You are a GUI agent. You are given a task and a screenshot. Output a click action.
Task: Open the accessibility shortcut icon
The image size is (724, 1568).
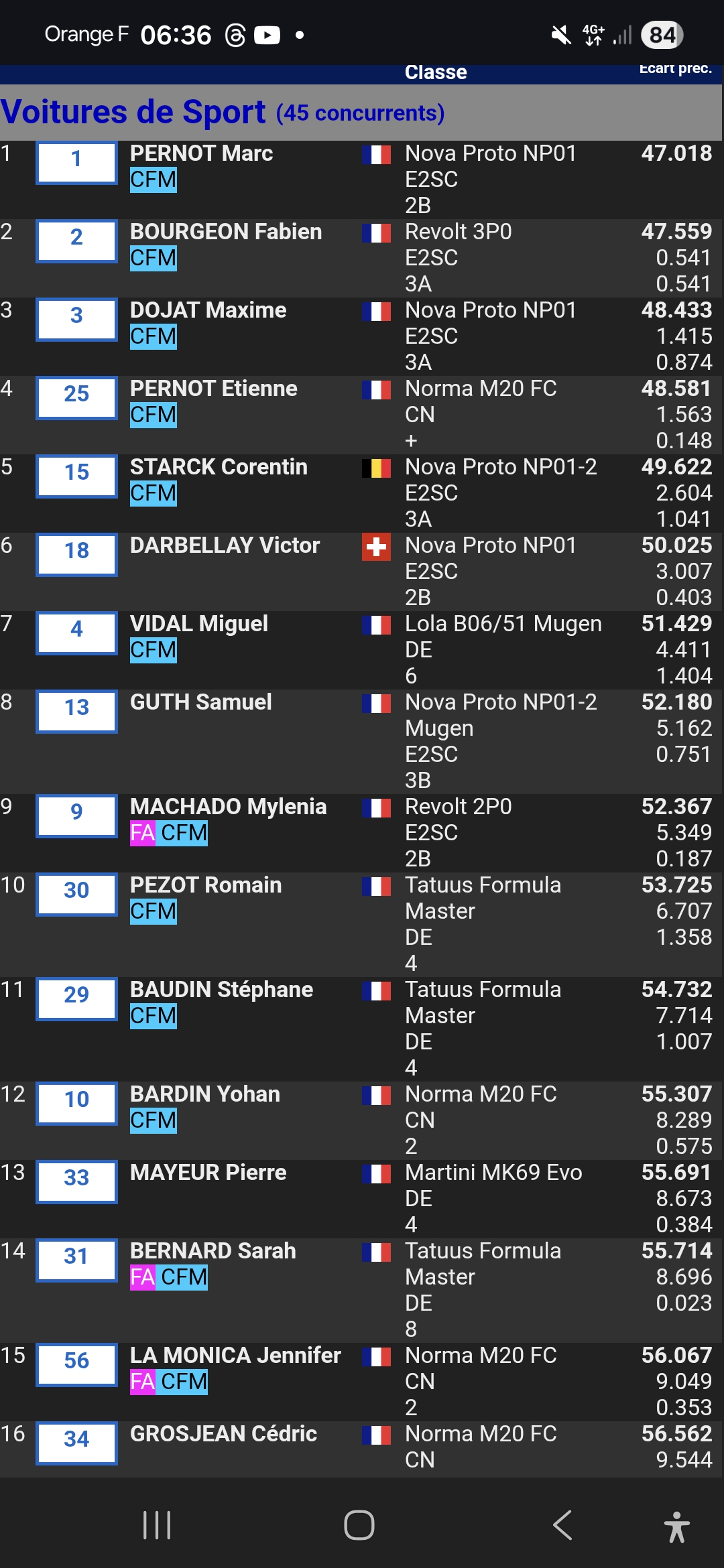click(x=676, y=1527)
